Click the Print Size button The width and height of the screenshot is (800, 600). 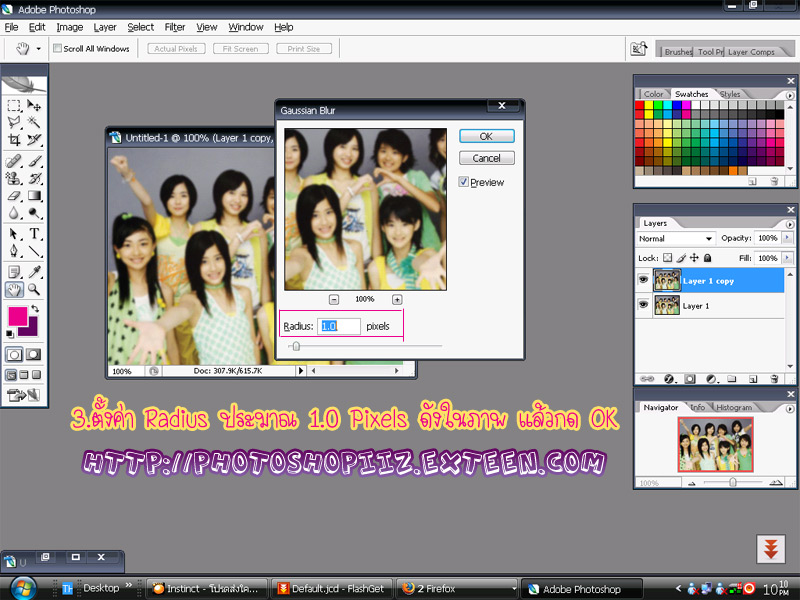pyautogui.click(x=304, y=48)
